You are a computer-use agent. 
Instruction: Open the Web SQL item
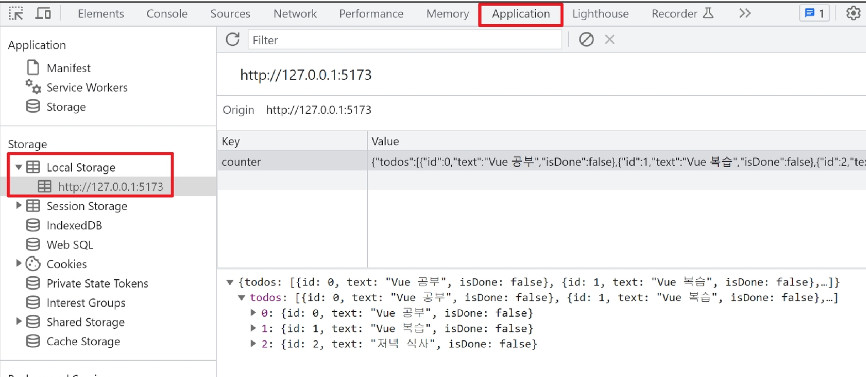70,245
